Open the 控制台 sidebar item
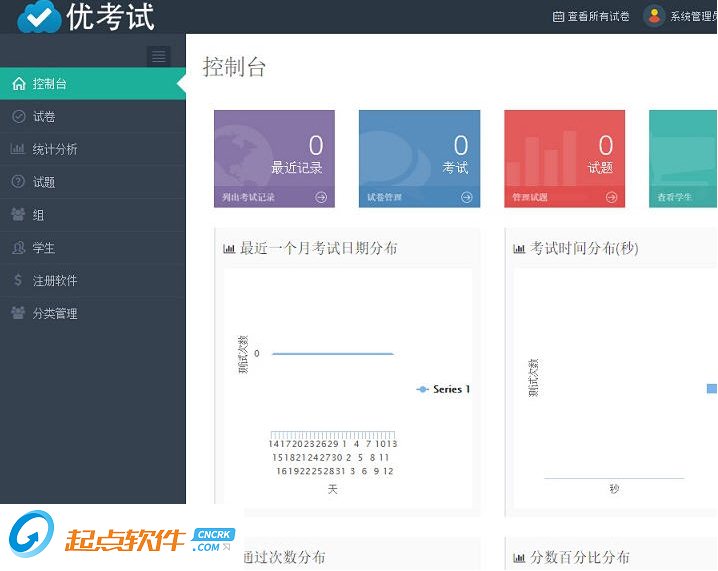718x571 pixels. point(92,83)
